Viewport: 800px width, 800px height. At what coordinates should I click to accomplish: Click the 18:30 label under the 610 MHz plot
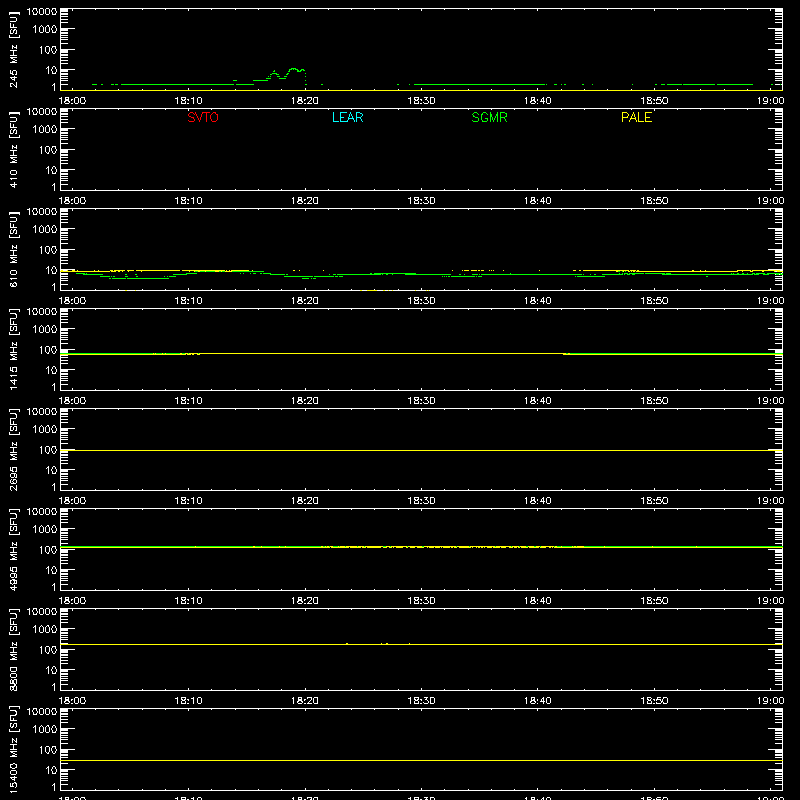421,301
